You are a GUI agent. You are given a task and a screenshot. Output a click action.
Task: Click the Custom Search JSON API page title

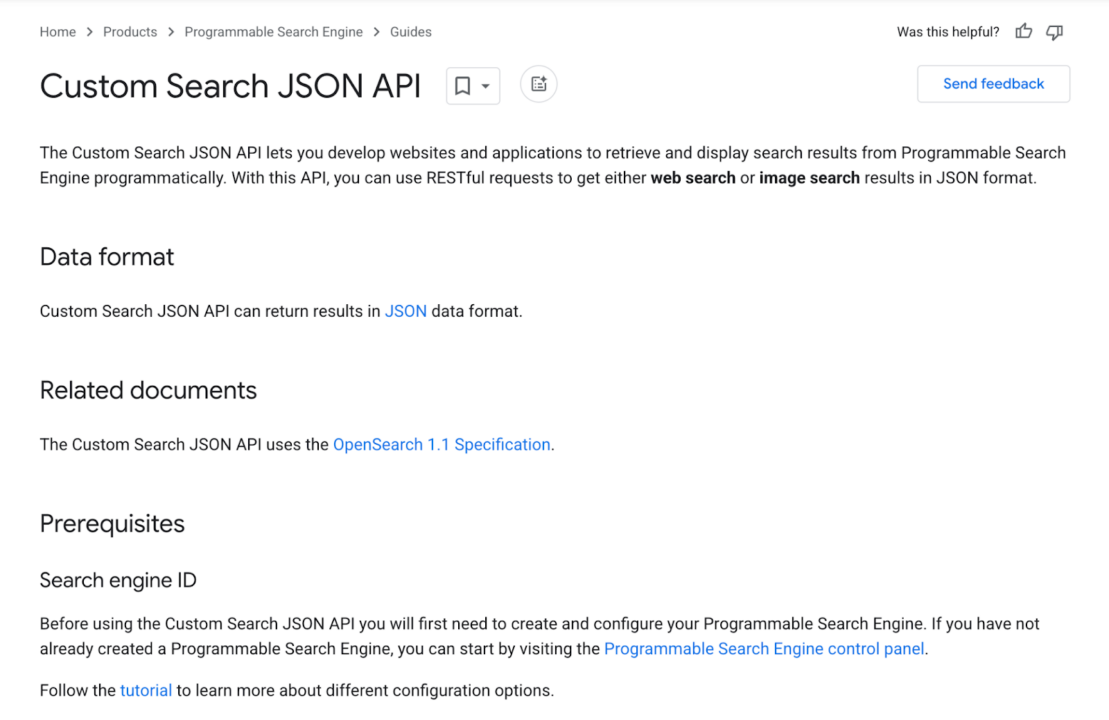[230, 86]
